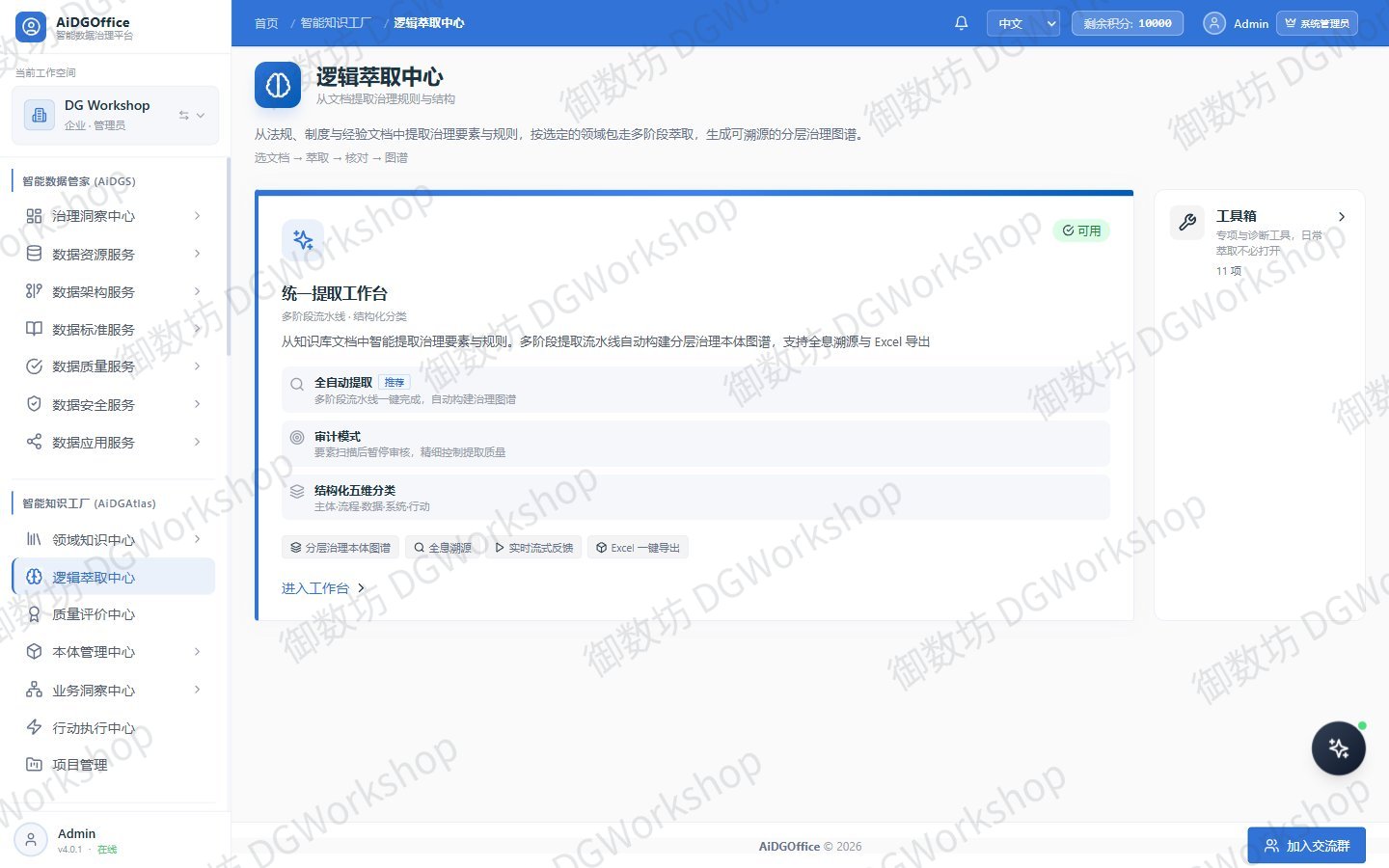The width and height of the screenshot is (1389, 868).
Task: Open the floating AI assistant button
Action: 1338,748
